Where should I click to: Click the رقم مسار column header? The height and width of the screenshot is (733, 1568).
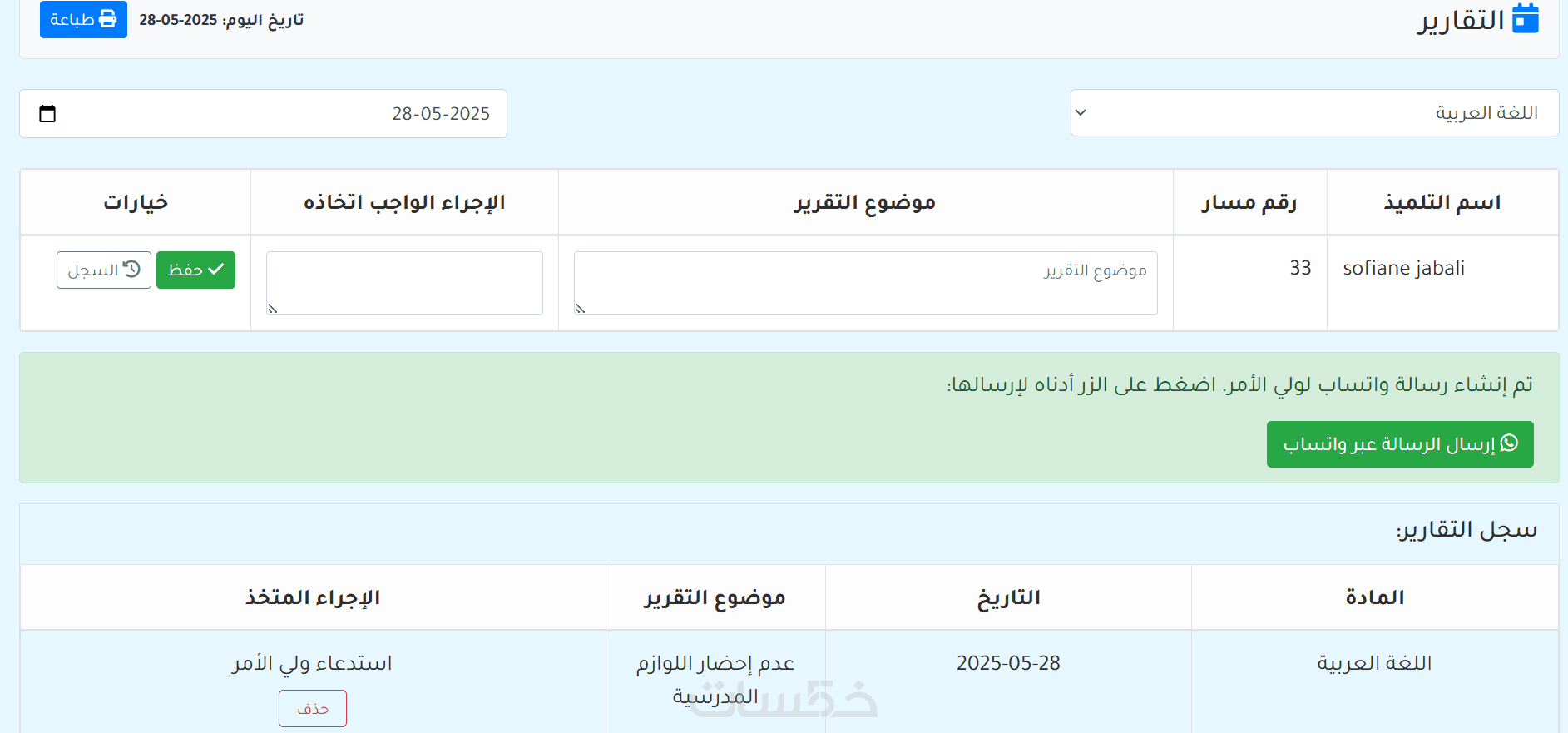click(x=1249, y=202)
